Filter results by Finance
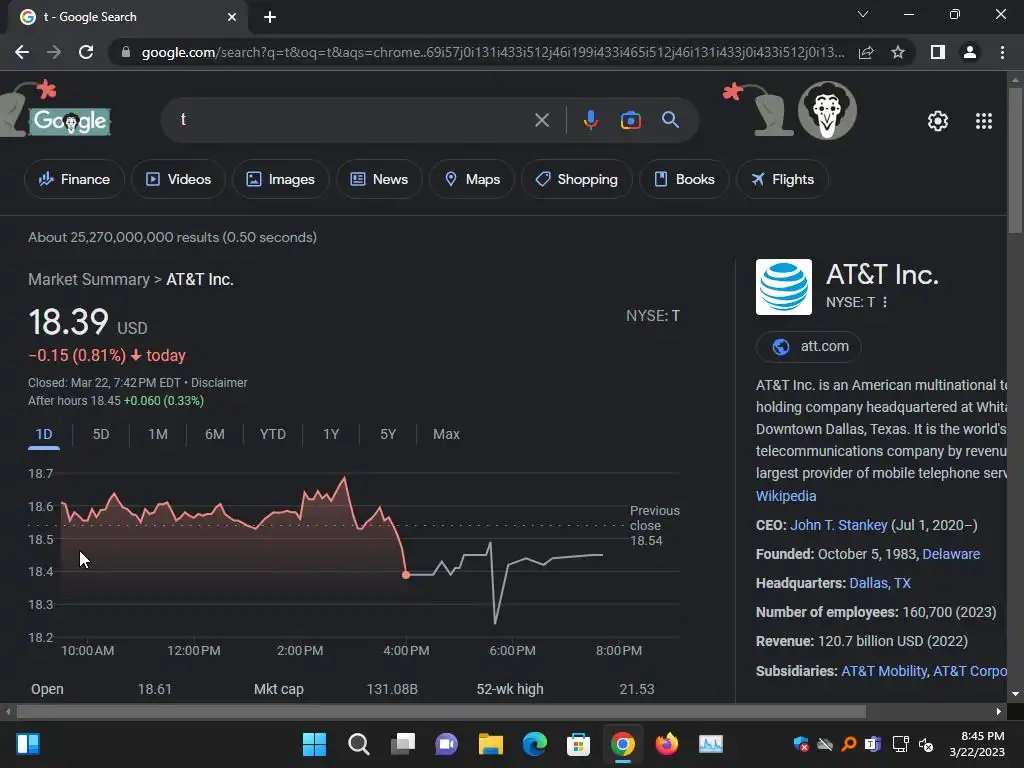The width and height of the screenshot is (1024, 768). pos(74,179)
